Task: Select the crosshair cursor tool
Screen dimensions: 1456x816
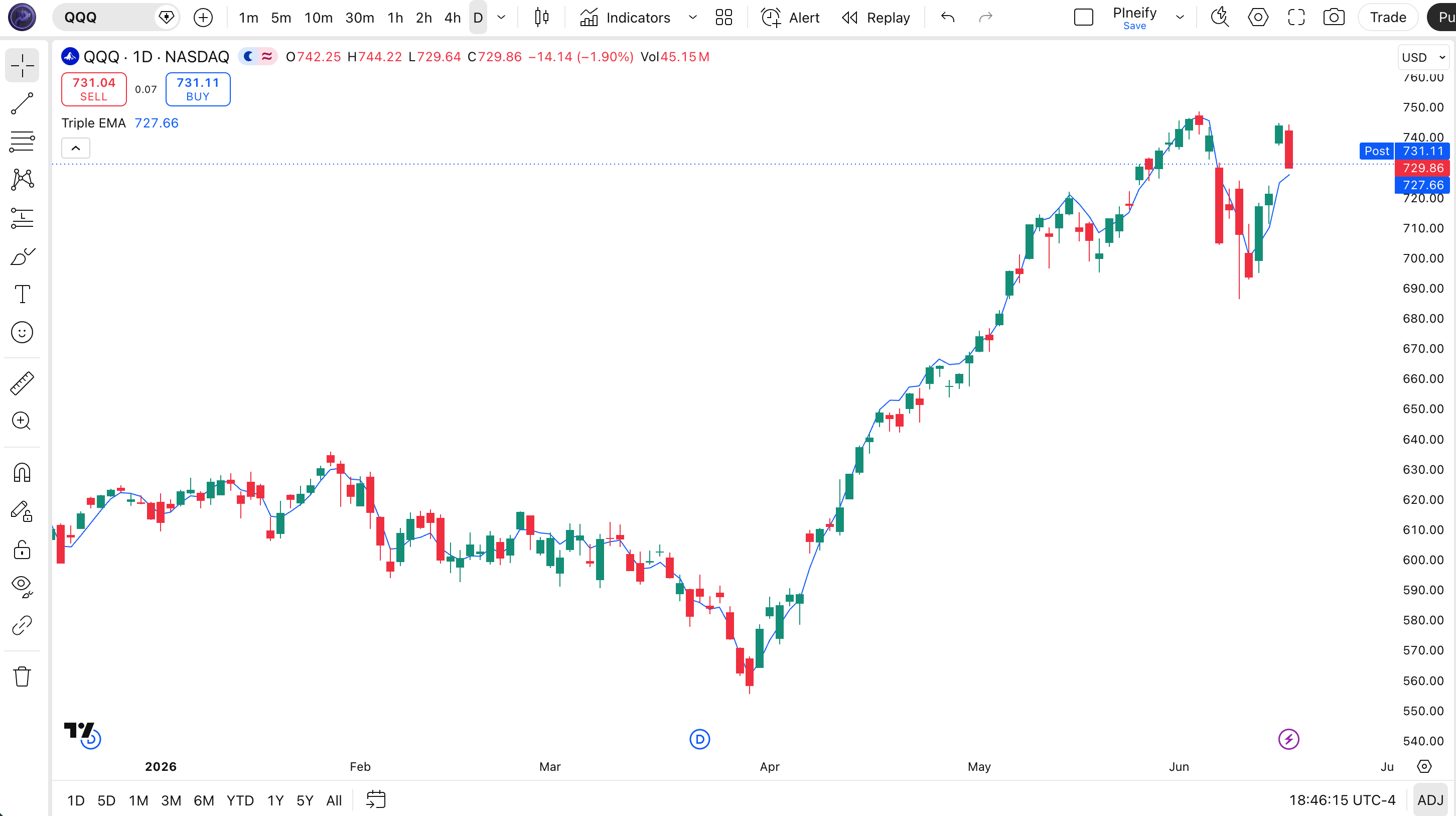Action: coord(22,66)
